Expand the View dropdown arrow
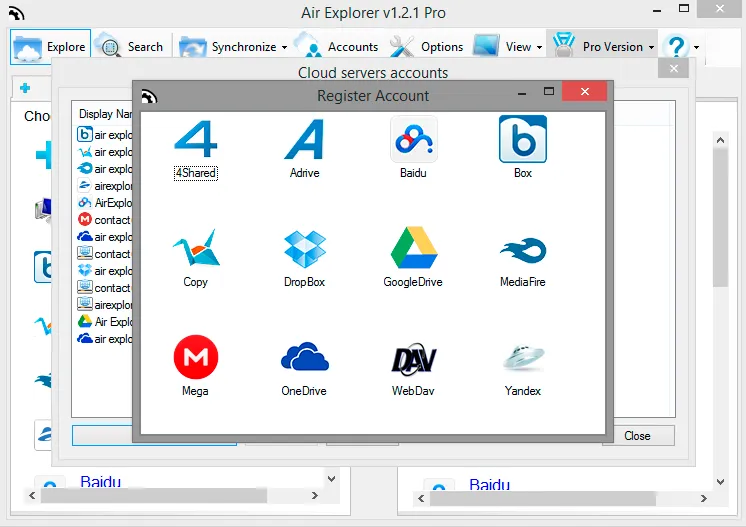 [539, 48]
